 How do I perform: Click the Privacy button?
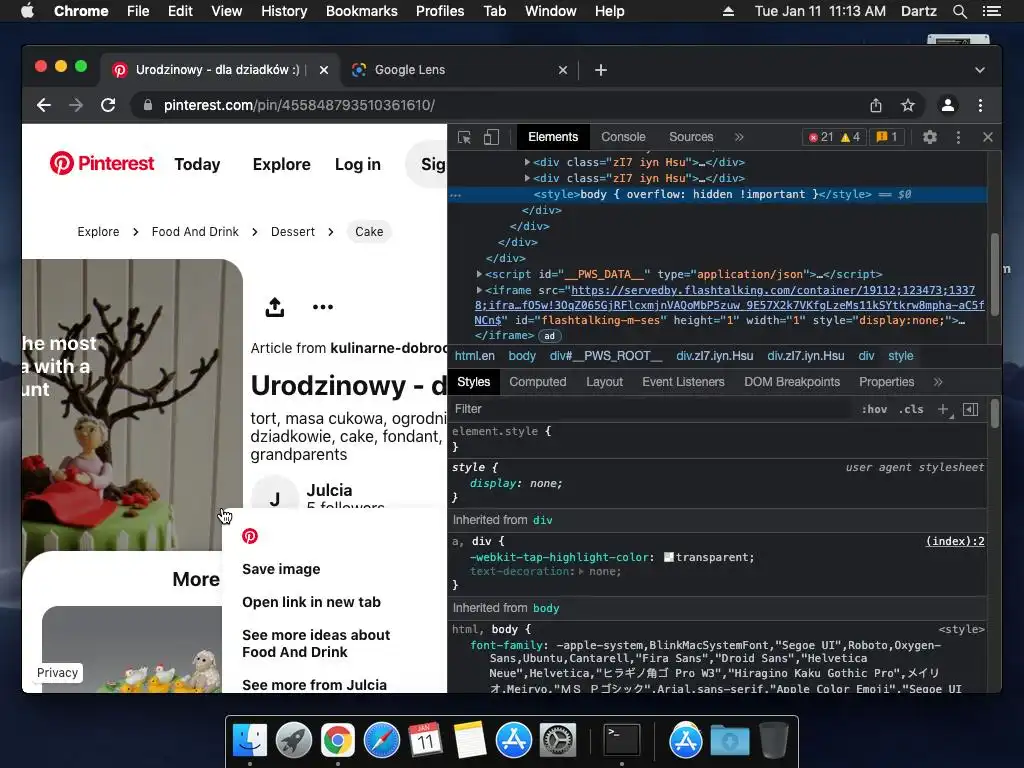pyautogui.click(x=57, y=673)
